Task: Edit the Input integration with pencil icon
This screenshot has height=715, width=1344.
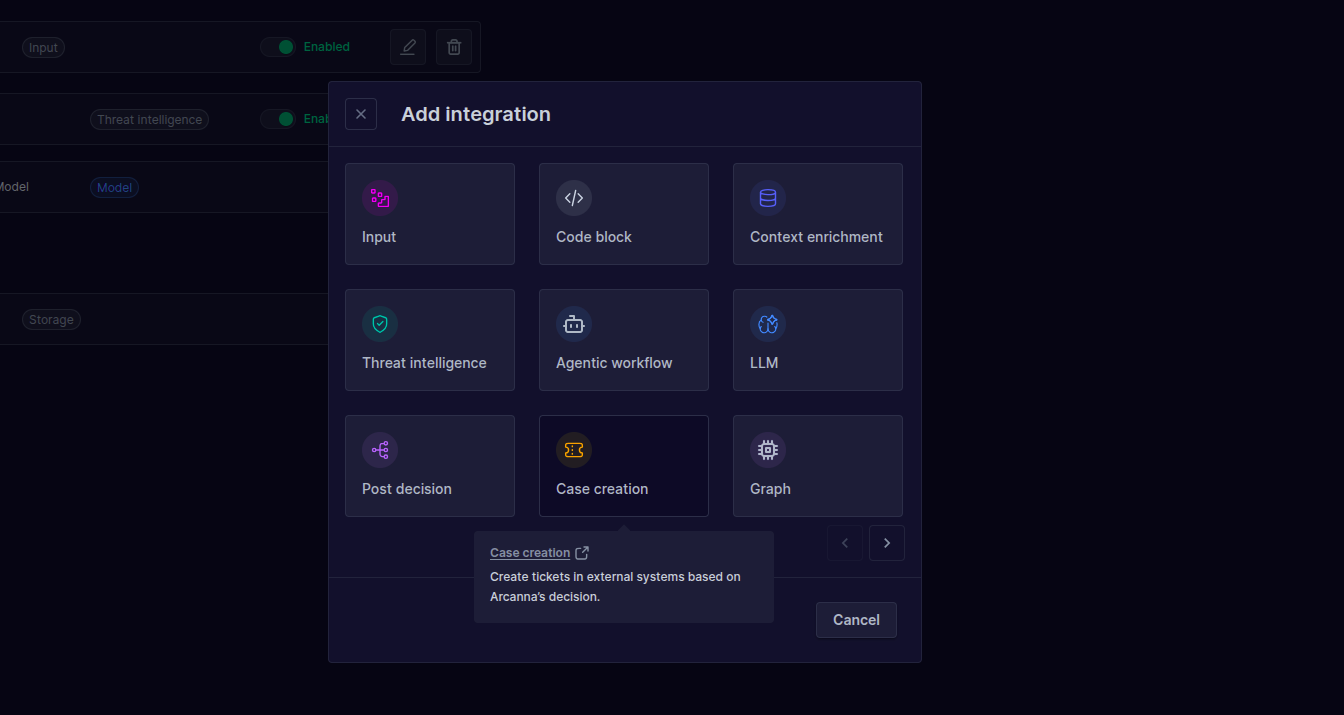Action: pos(408,47)
